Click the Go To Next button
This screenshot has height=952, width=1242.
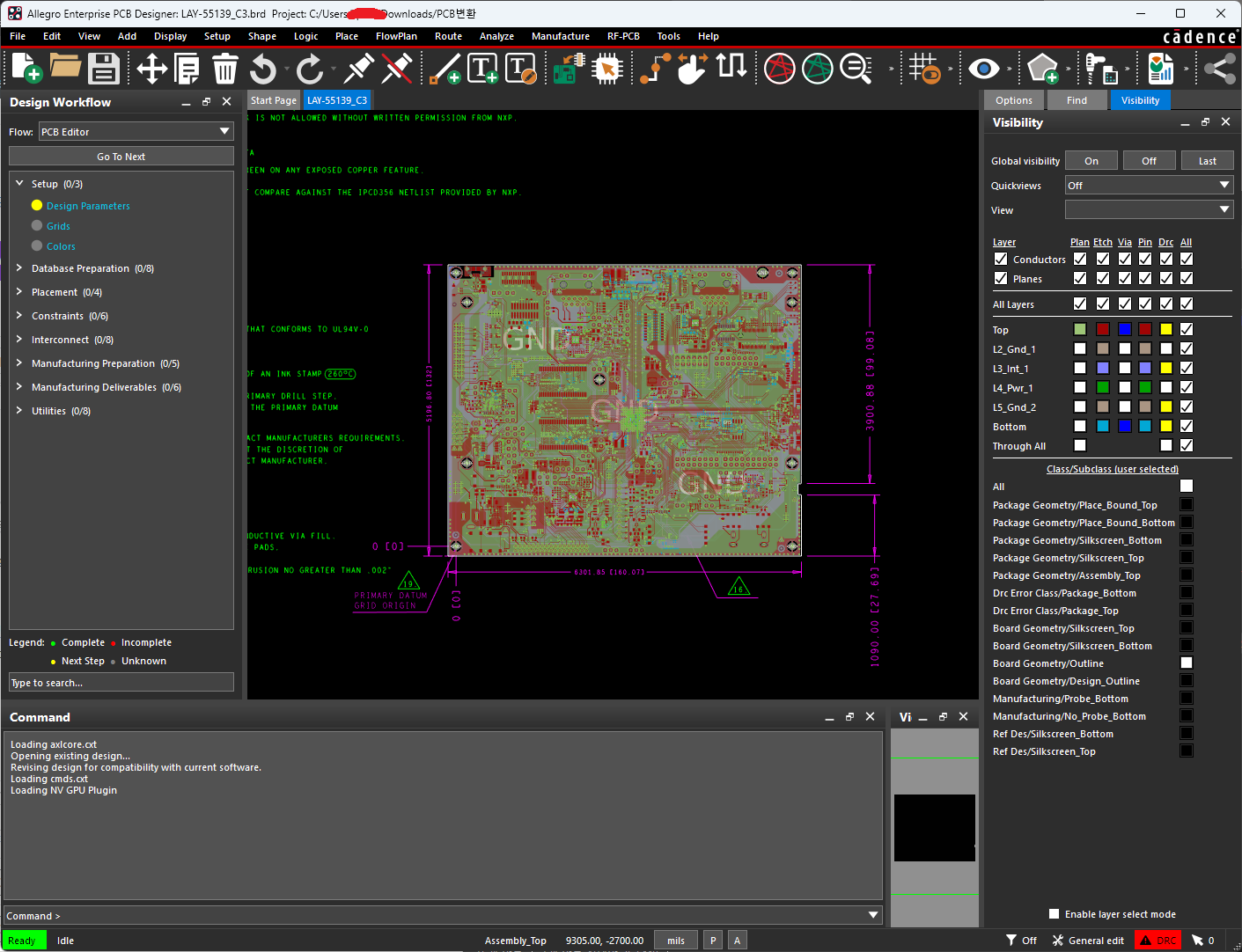121,157
